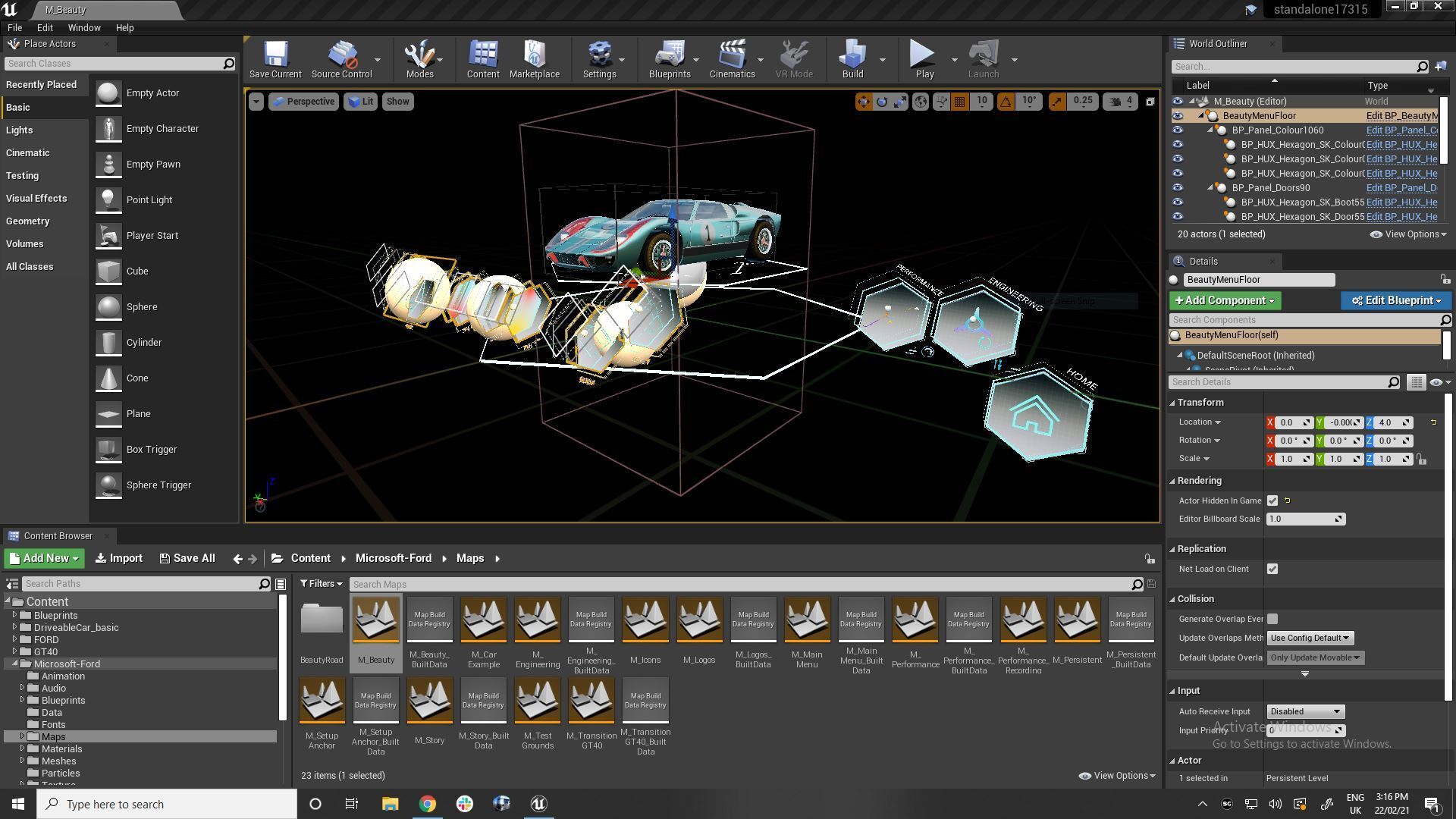Click Add Component button
This screenshot has height=819, width=1456.
[1225, 301]
